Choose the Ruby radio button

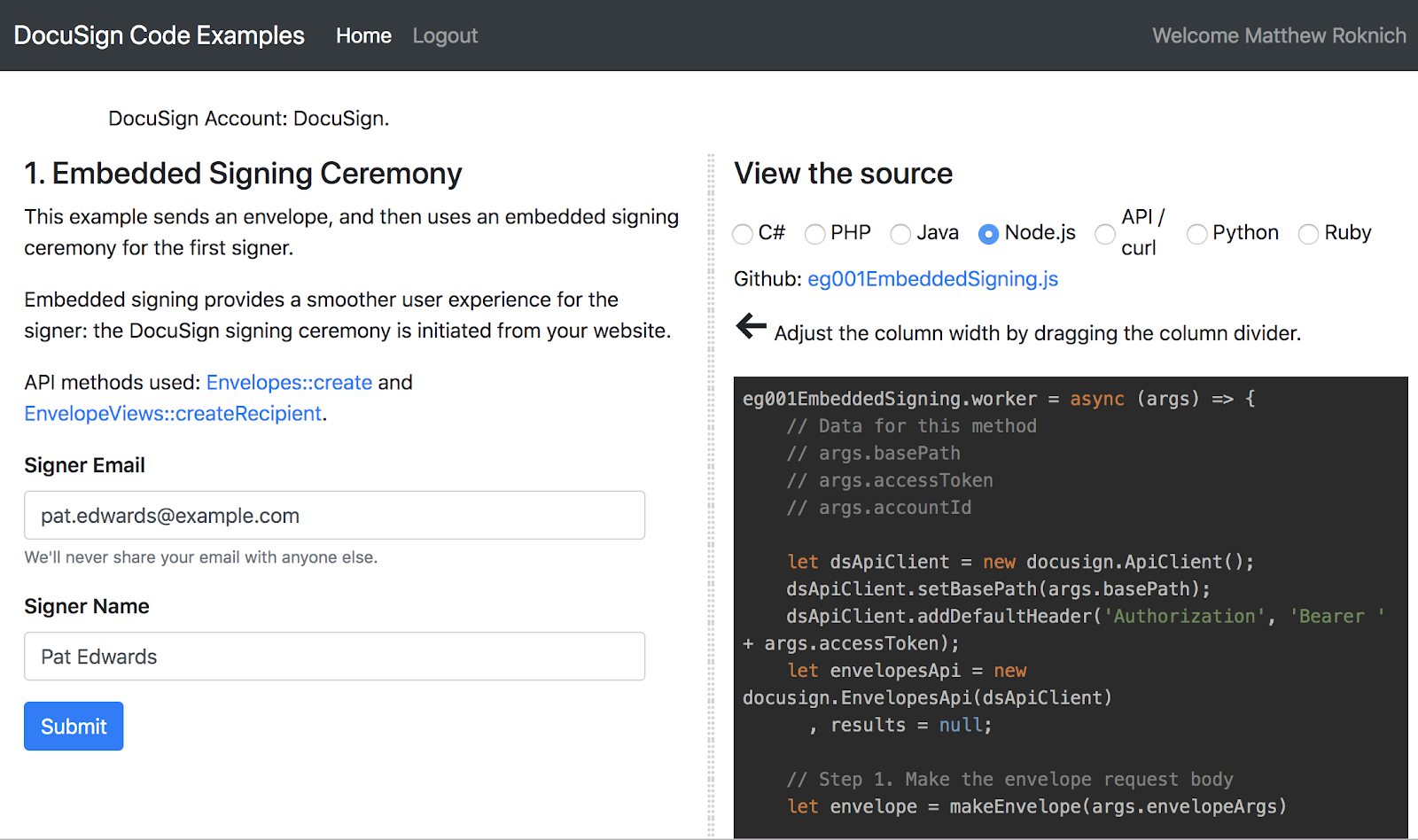coord(1308,234)
